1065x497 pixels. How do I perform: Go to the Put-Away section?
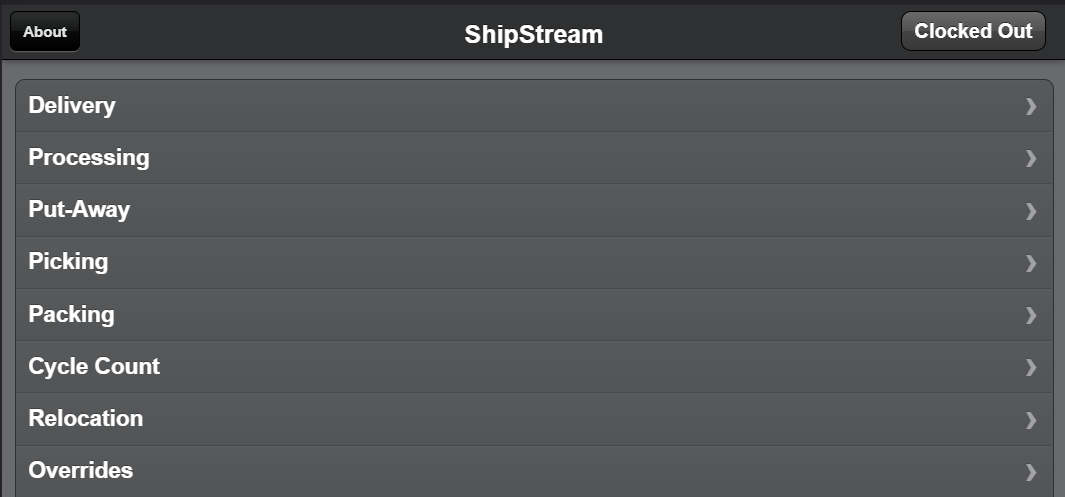(79, 210)
